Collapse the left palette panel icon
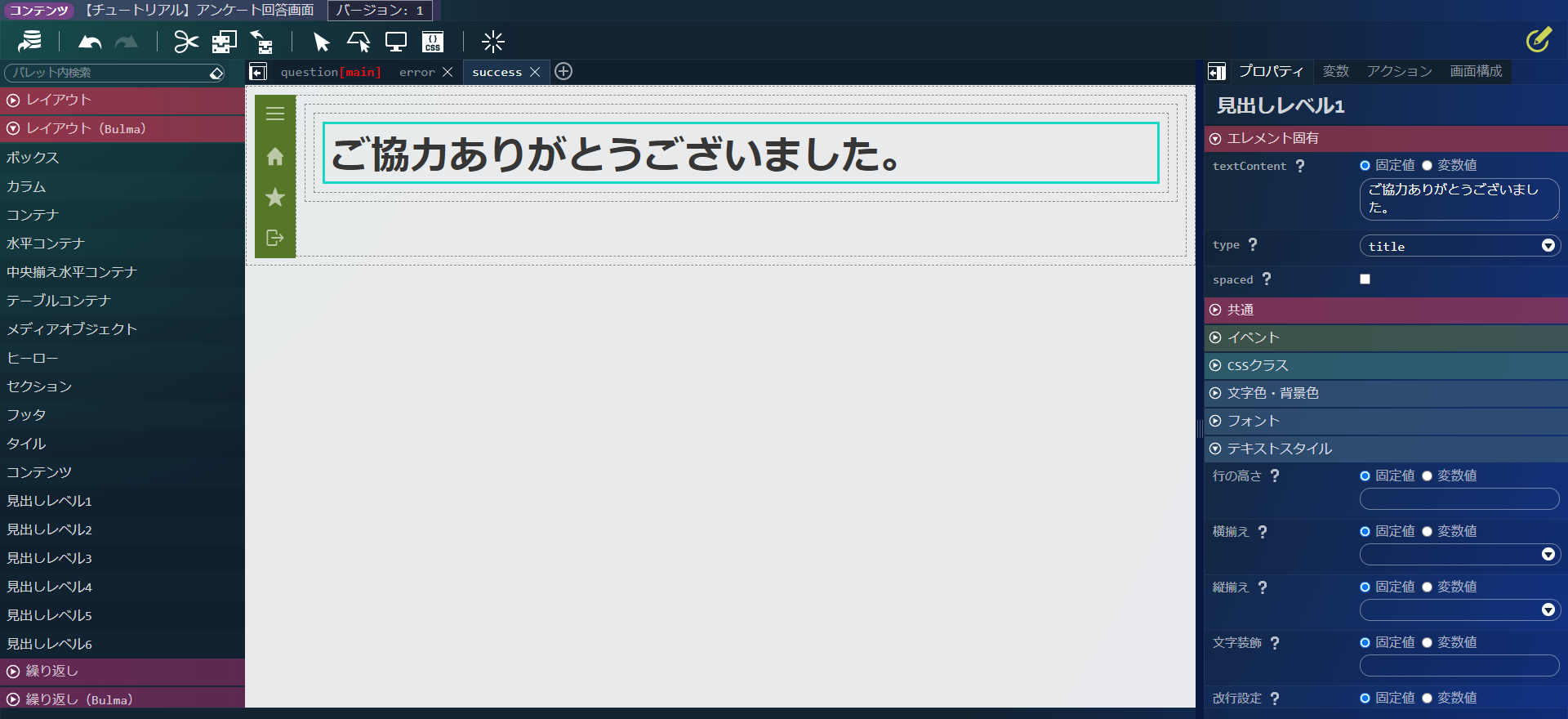The width and height of the screenshot is (1568, 719). coord(258,72)
